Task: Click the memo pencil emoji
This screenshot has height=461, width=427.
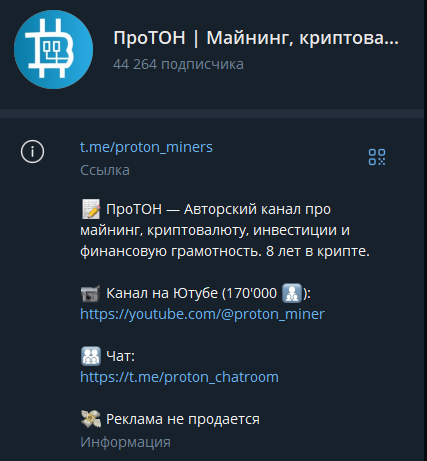Action: [x=91, y=209]
